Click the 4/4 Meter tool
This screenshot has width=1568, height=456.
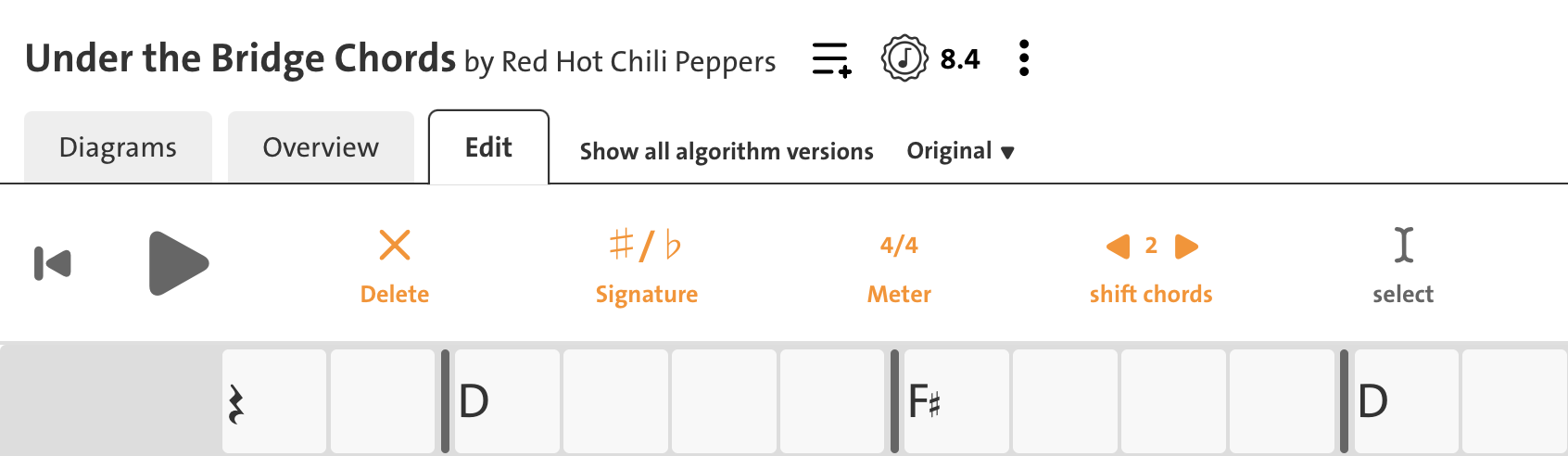(899, 246)
